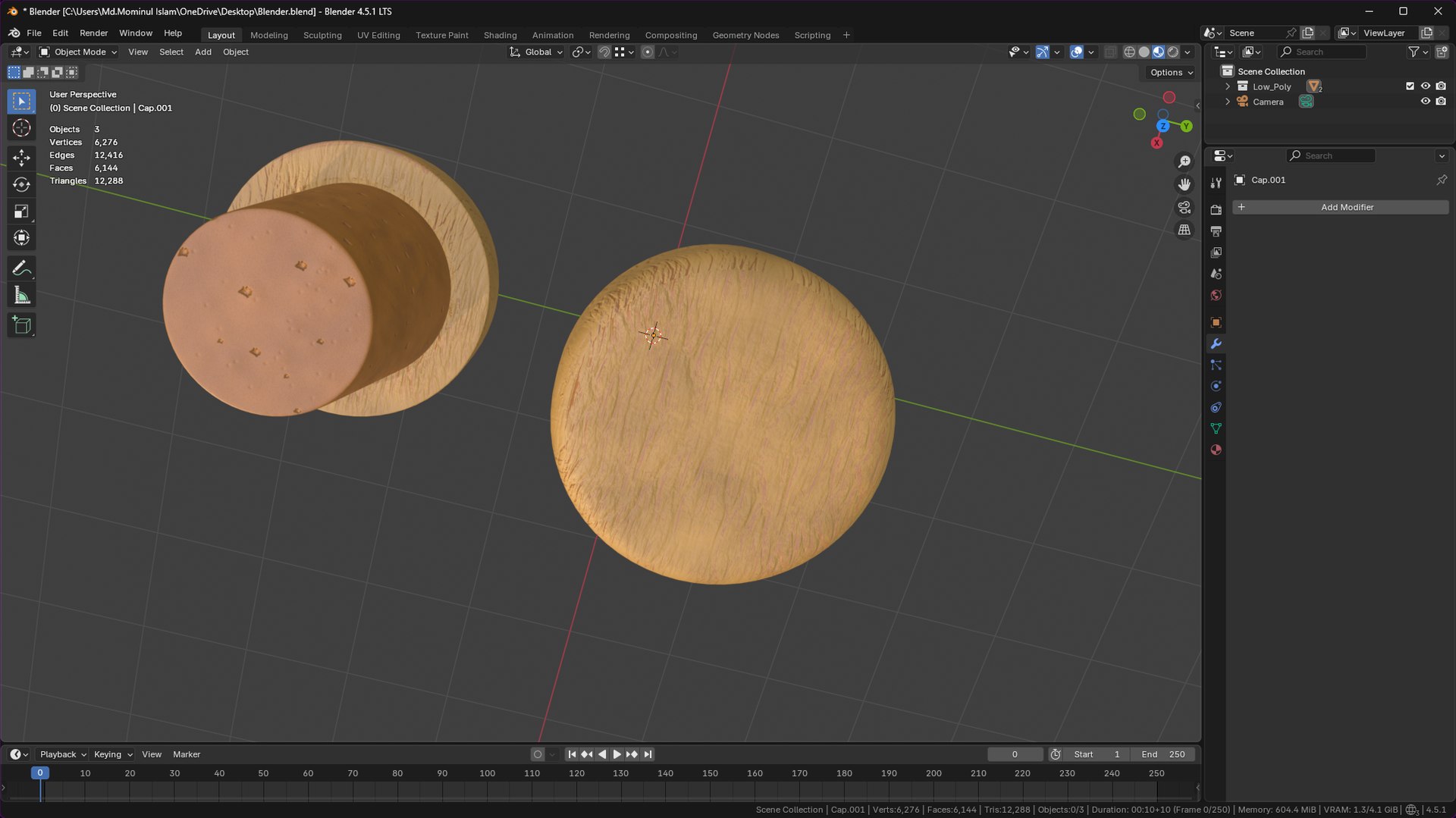Open the View Layer properties tab
Screen dimensions: 1456x818
1216,252
